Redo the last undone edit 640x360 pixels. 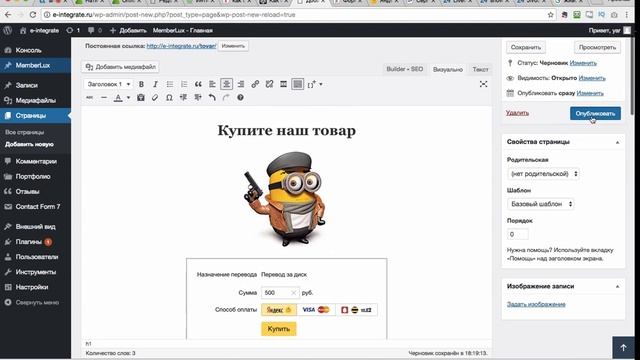226,98
